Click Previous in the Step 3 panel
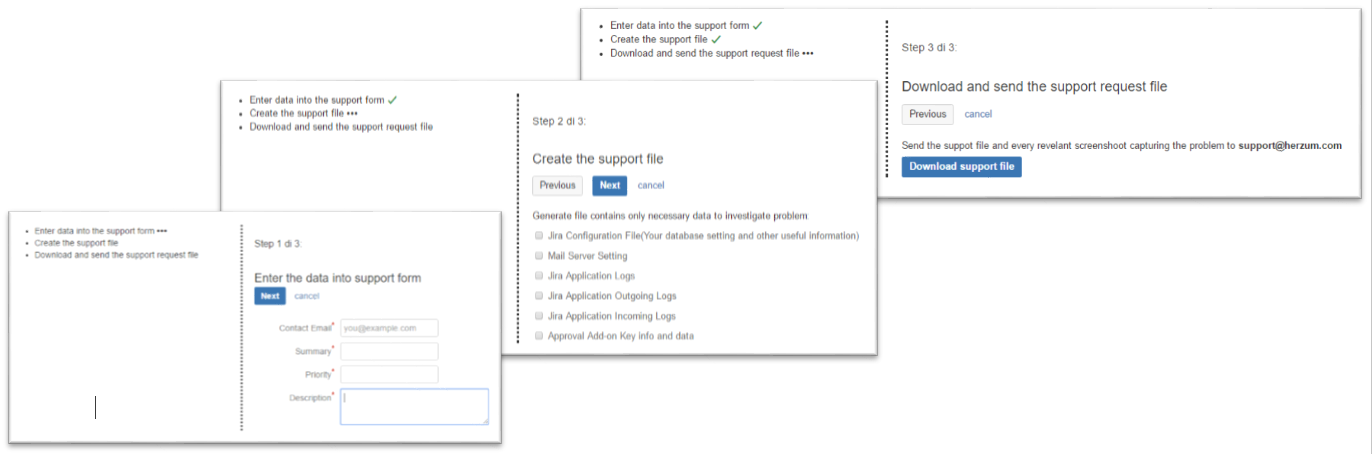The image size is (1372, 454). (x=927, y=114)
